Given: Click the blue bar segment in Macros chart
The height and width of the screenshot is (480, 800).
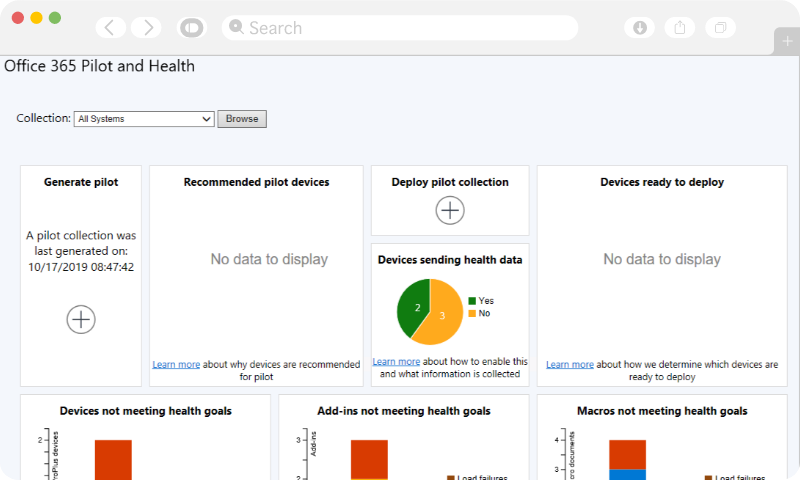Looking at the screenshot, I should (628, 474).
